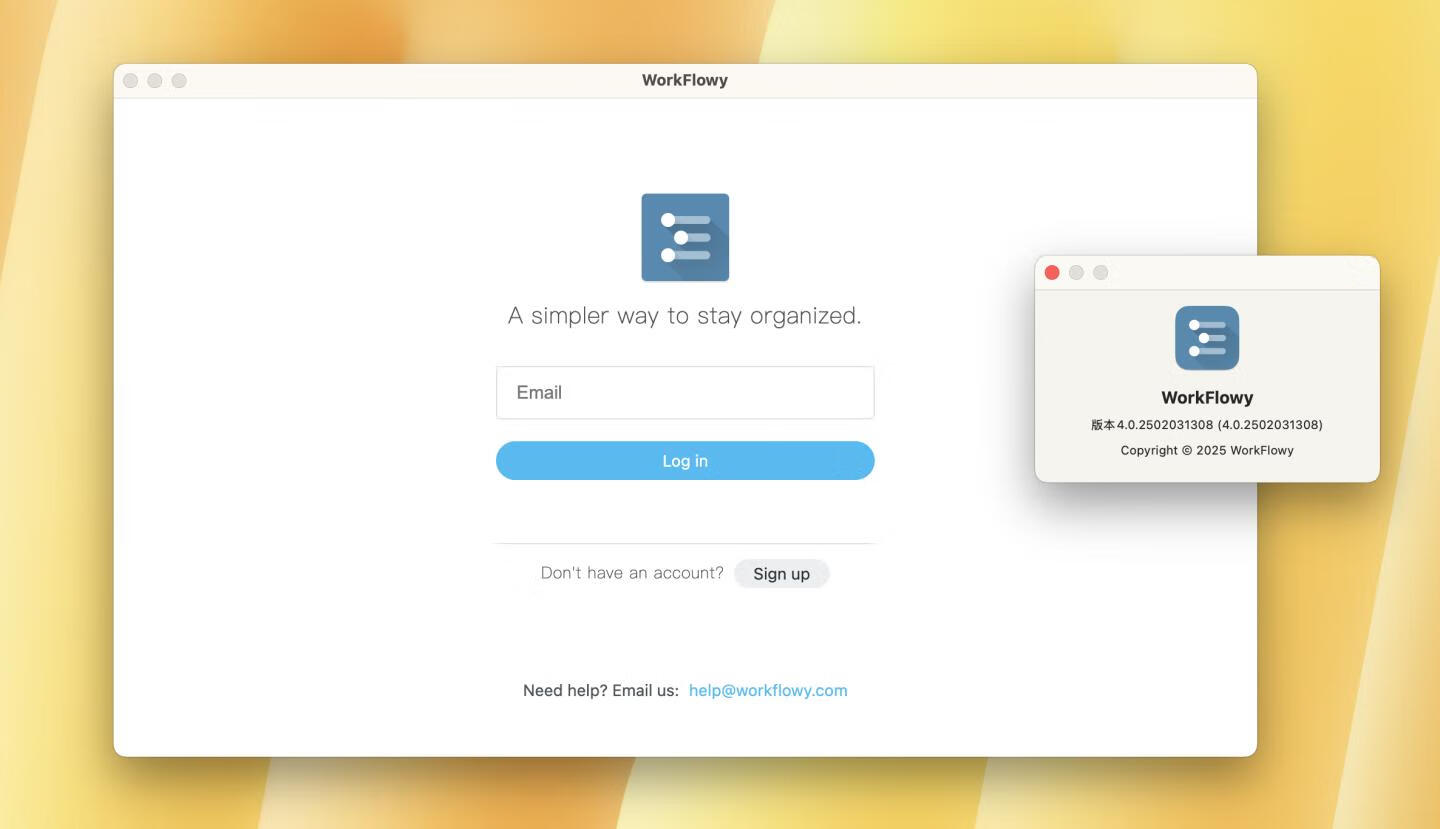Click "A simpler way to stay organized." tagline
The image size is (1440, 829).
pyautogui.click(x=685, y=316)
